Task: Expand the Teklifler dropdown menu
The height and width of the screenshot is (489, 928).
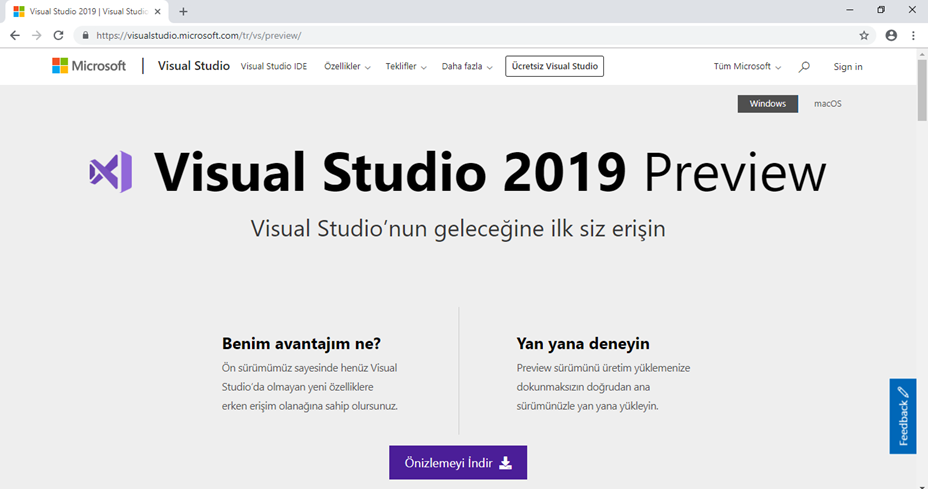Action: coord(406,66)
